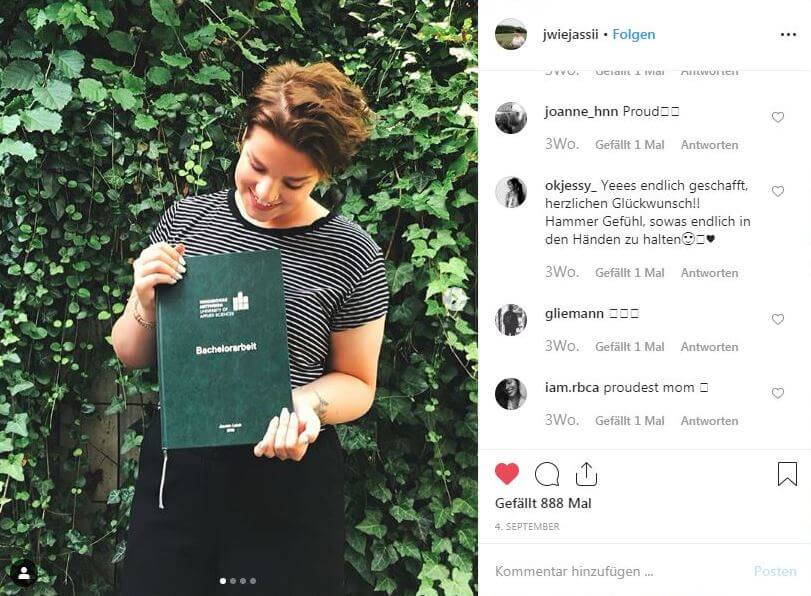Image resolution: width=811 pixels, height=596 pixels.
Task: Follow jwiejassii with the Folgen link
Action: click(x=634, y=35)
